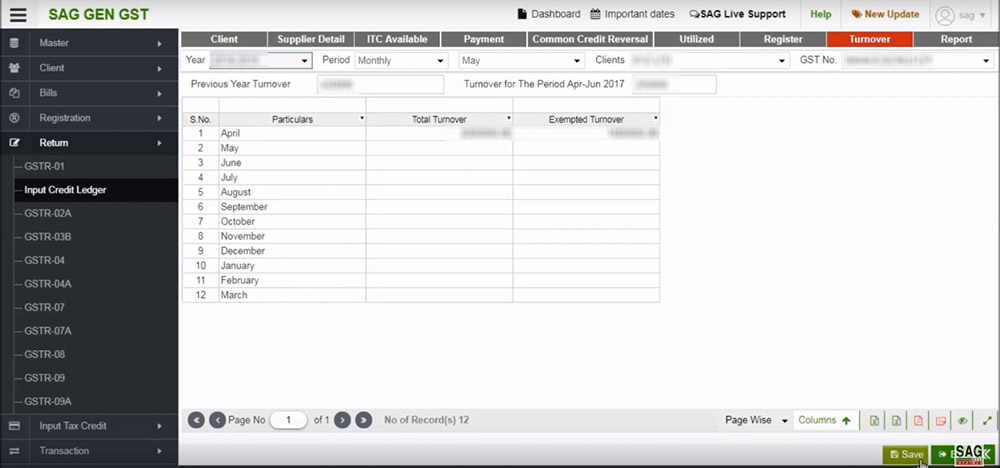
Task: Click the Page No input field
Action: (x=288, y=421)
